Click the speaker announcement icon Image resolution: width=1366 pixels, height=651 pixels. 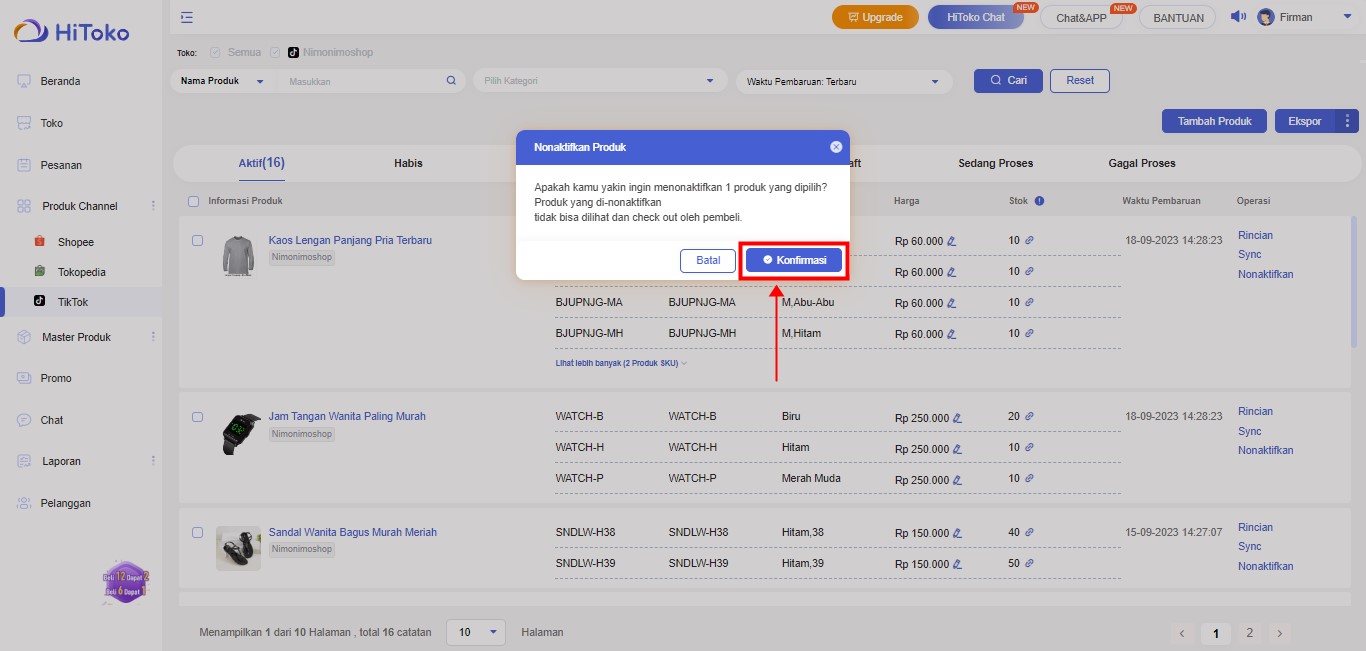click(x=1238, y=17)
